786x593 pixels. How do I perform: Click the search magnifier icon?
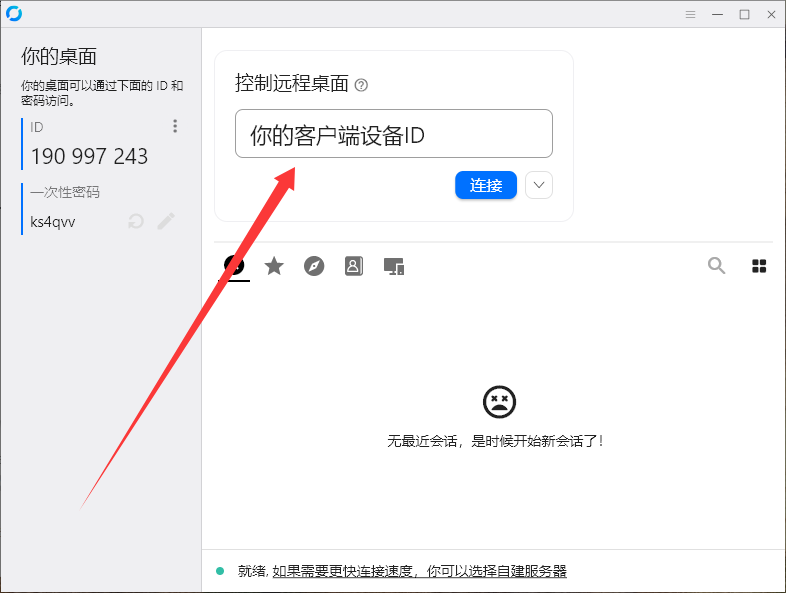coord(716,265)
